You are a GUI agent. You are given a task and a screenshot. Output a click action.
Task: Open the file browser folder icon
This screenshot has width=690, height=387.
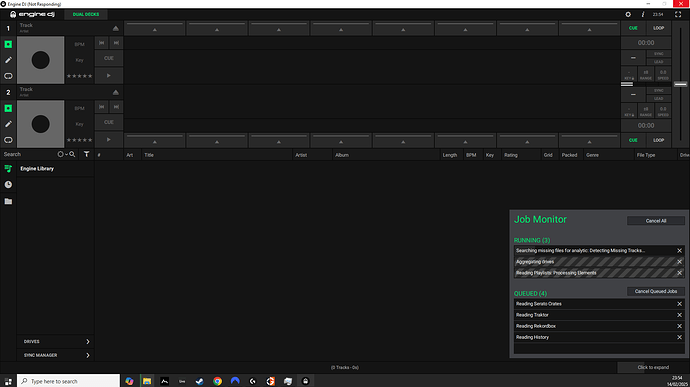8,201
